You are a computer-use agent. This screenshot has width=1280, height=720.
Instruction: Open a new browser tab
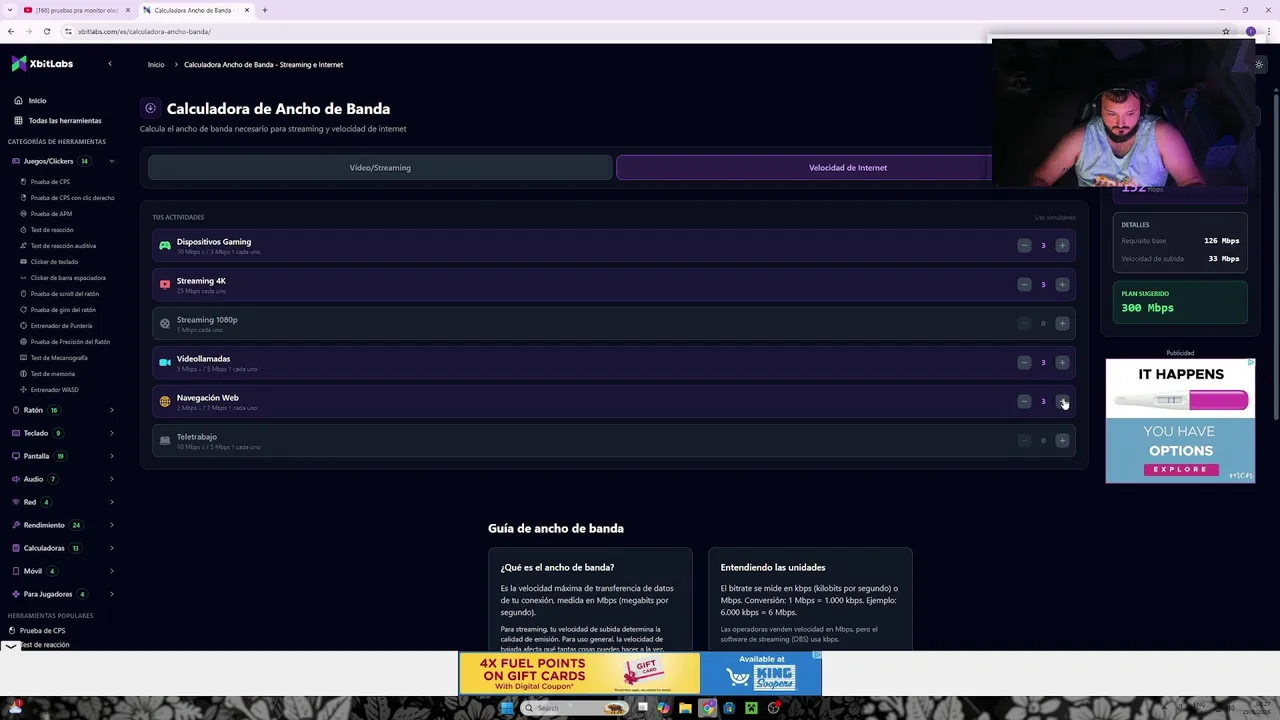coord(264,10)
